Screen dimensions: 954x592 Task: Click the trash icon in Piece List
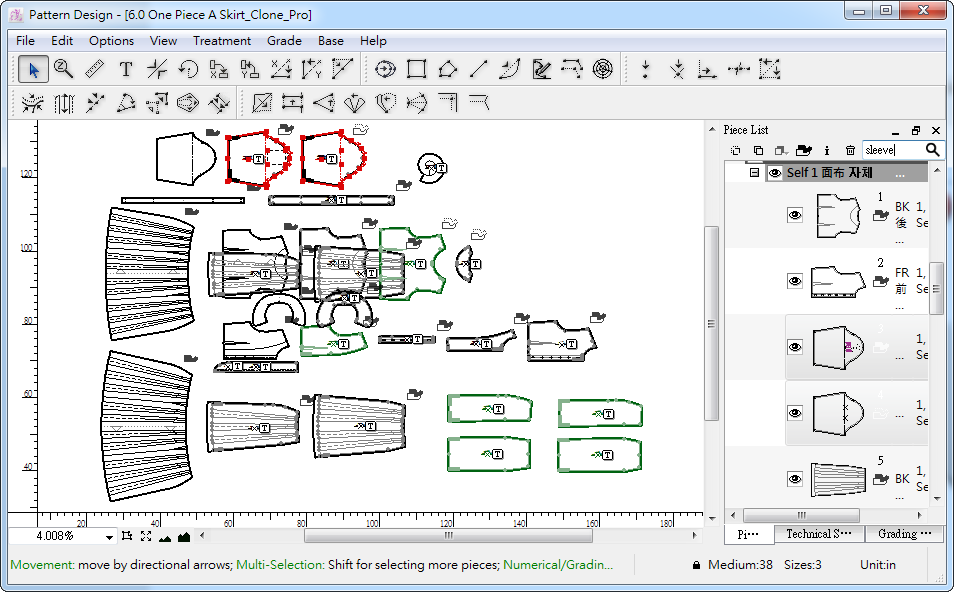point(850,150)
